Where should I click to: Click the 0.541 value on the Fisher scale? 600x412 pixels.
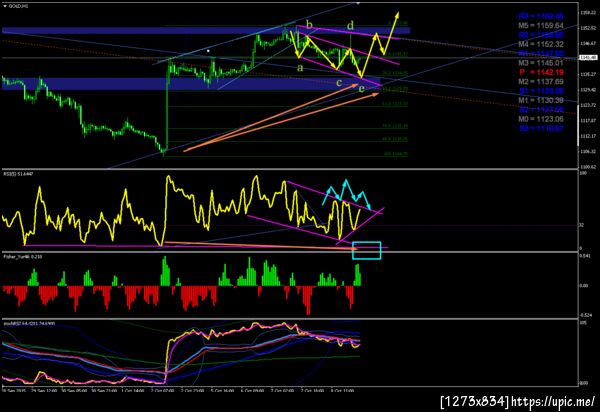(x=585, y=256)
